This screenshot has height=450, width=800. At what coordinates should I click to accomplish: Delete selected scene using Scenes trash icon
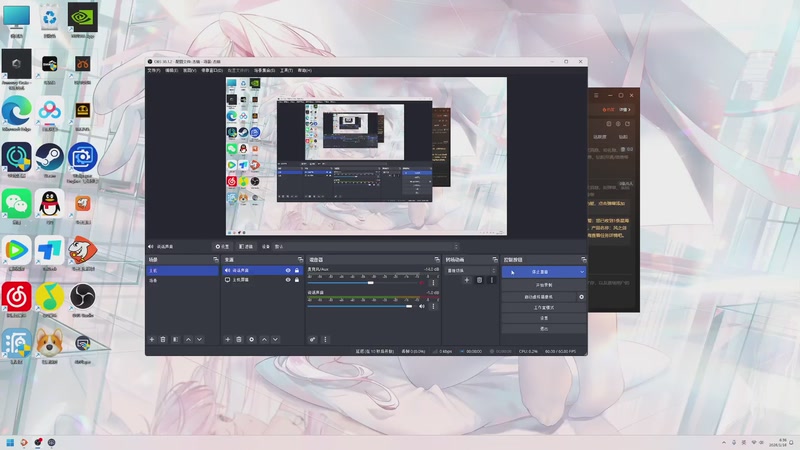pyautogui.click(x=163, y=339)
